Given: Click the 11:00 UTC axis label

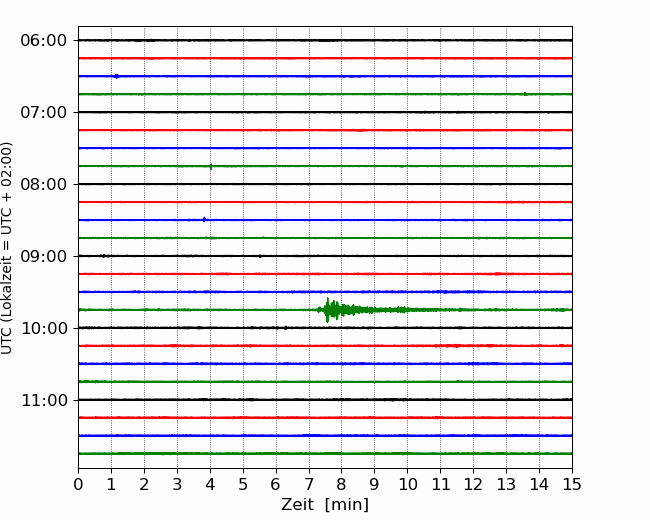Looking at the screenshot, I should pos(44,400).
